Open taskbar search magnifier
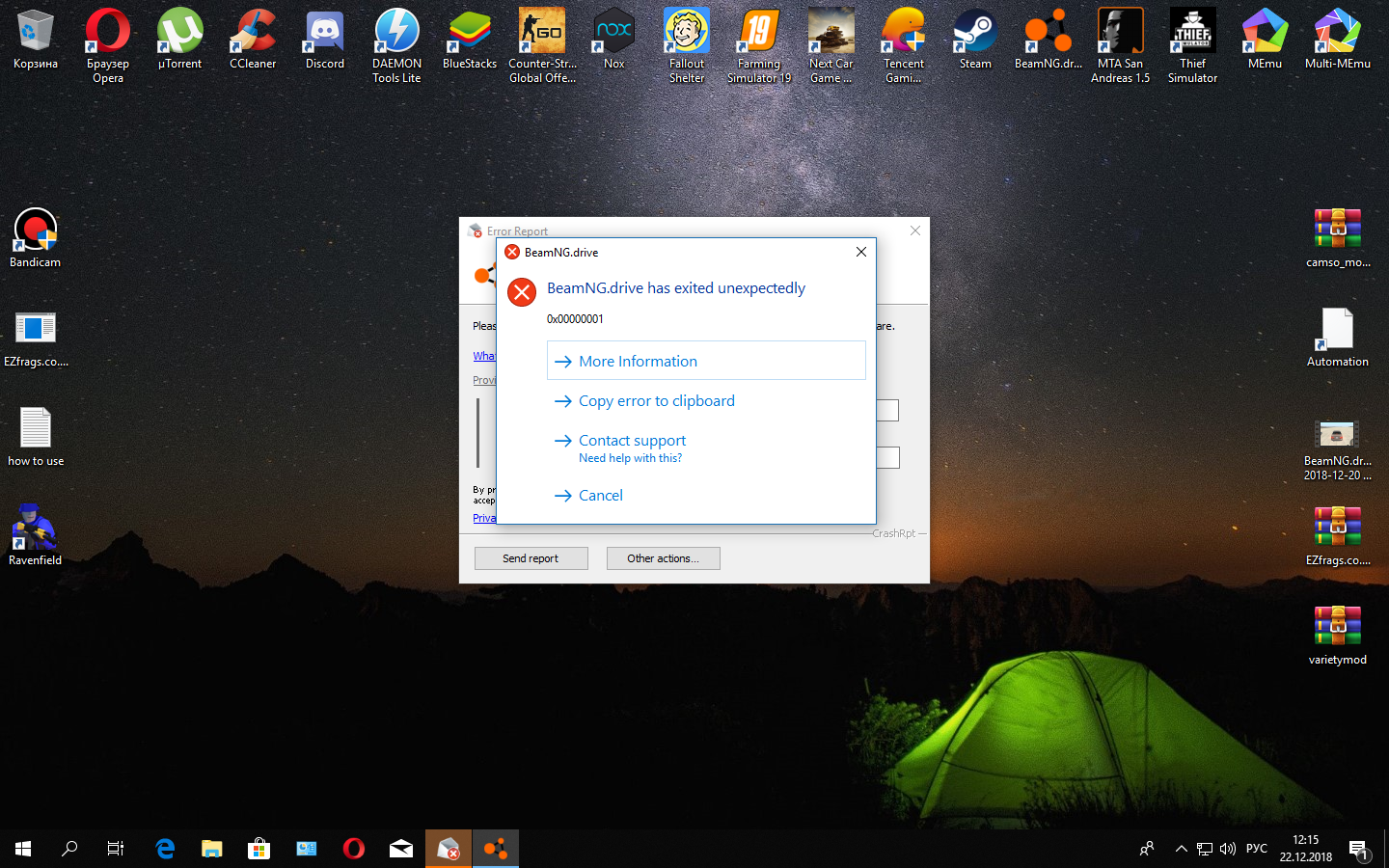 (69, 849)
